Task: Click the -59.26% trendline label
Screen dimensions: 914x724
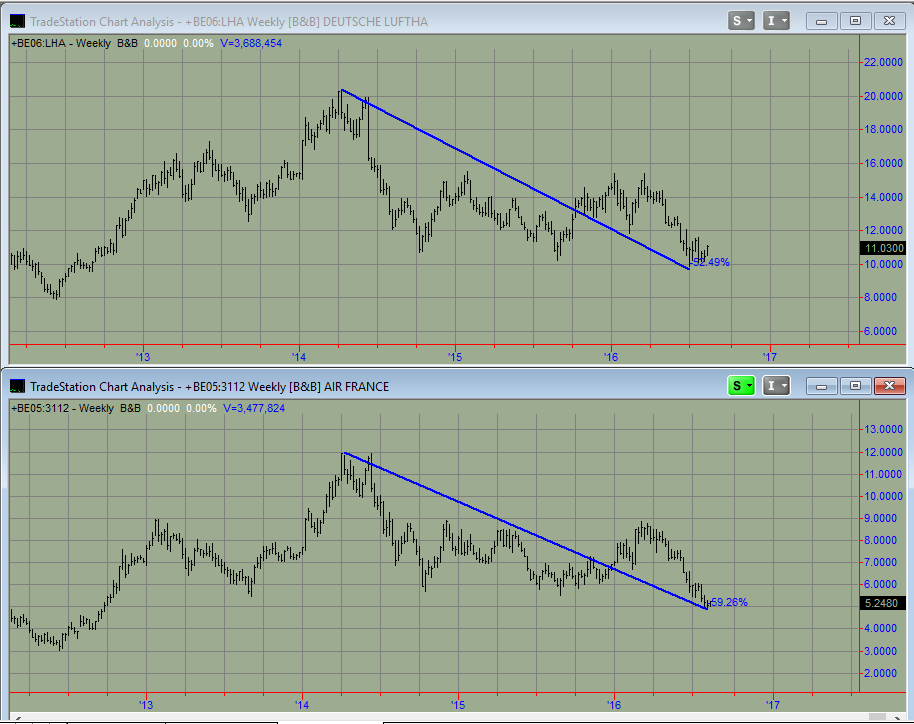Action: pyautogui.click(x=728, y=602)
